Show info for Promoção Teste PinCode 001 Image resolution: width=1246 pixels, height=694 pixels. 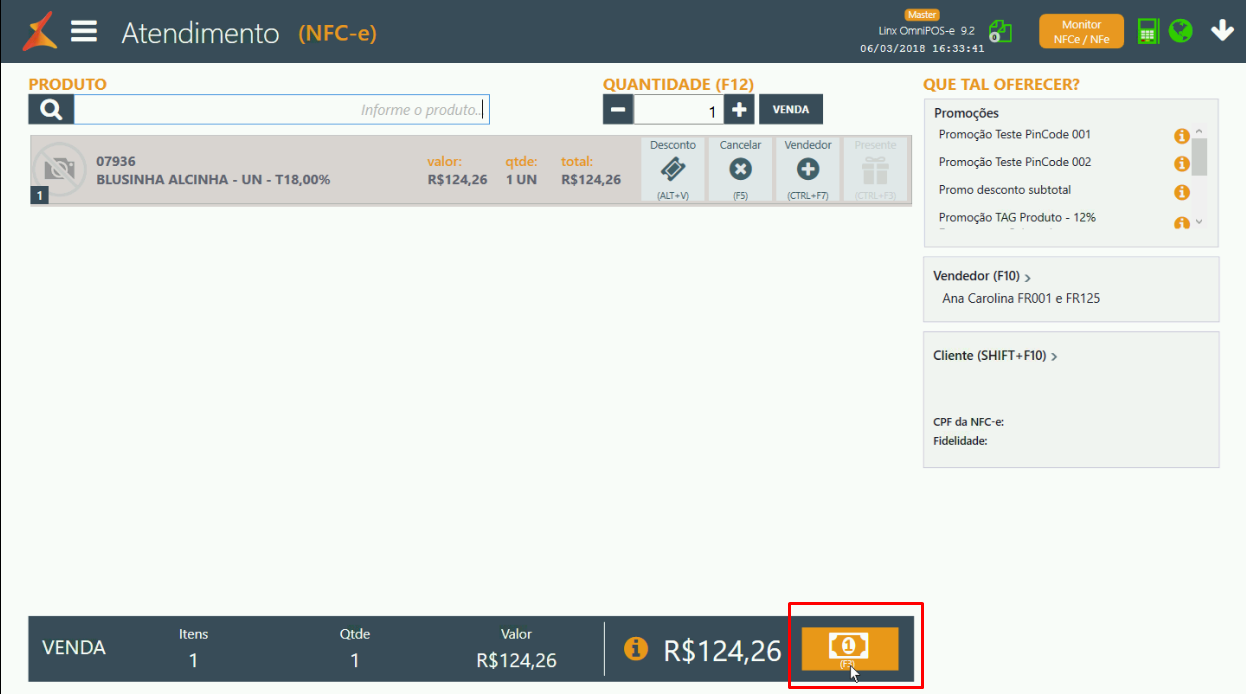pos(1181,136)
